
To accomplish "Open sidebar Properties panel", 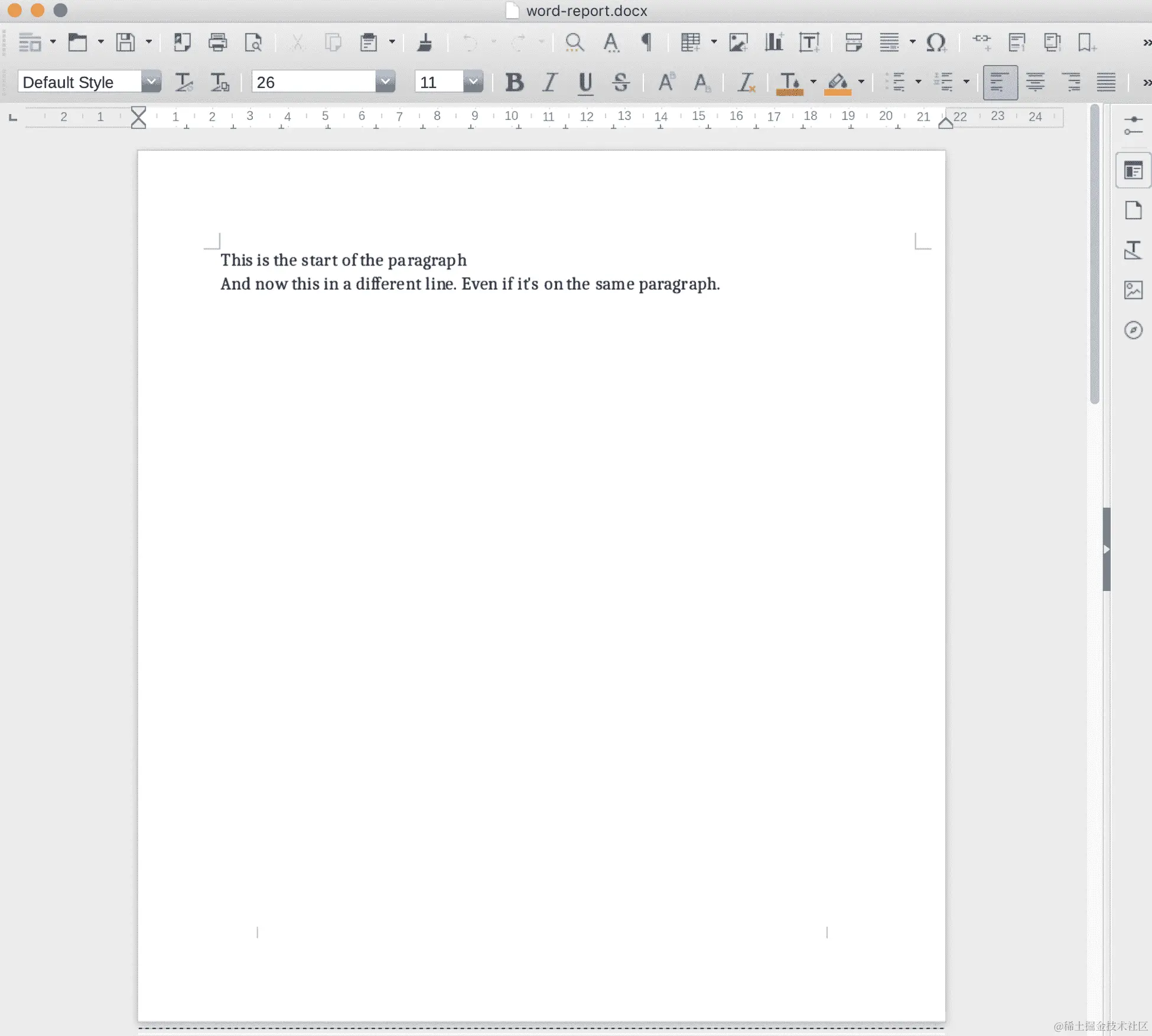I will tap(1133, 171).
